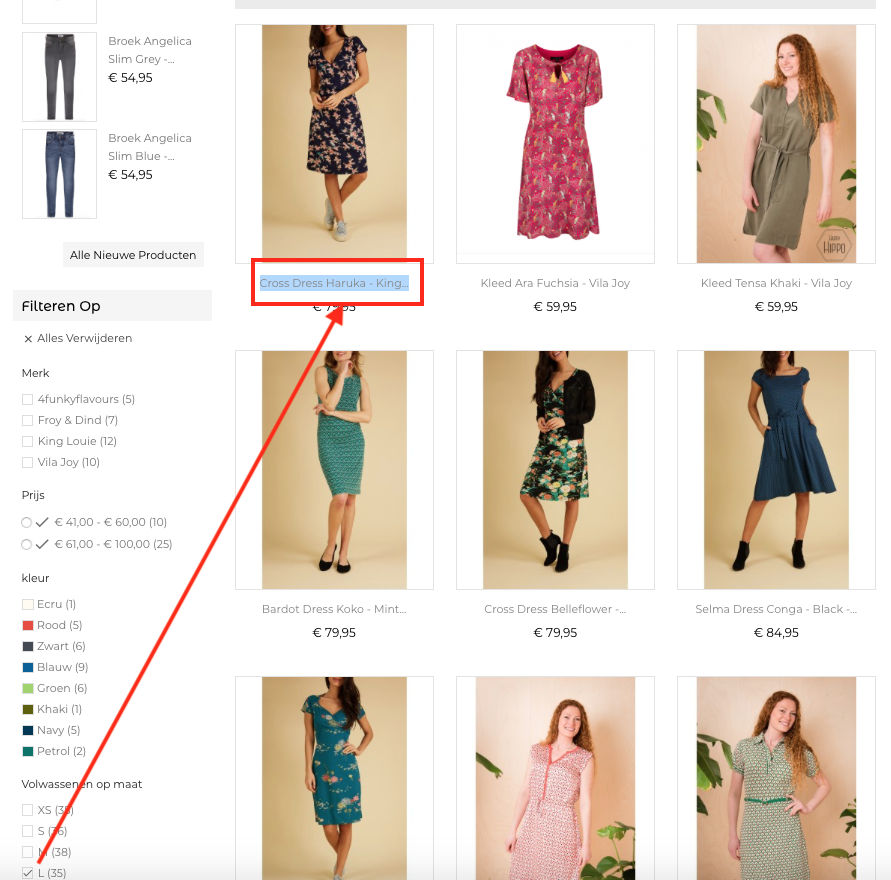The height and width of the screenshot is (880, 891).
Task: Tick the 4funkyflavours brand checkbox
Action: pos(27,399)
